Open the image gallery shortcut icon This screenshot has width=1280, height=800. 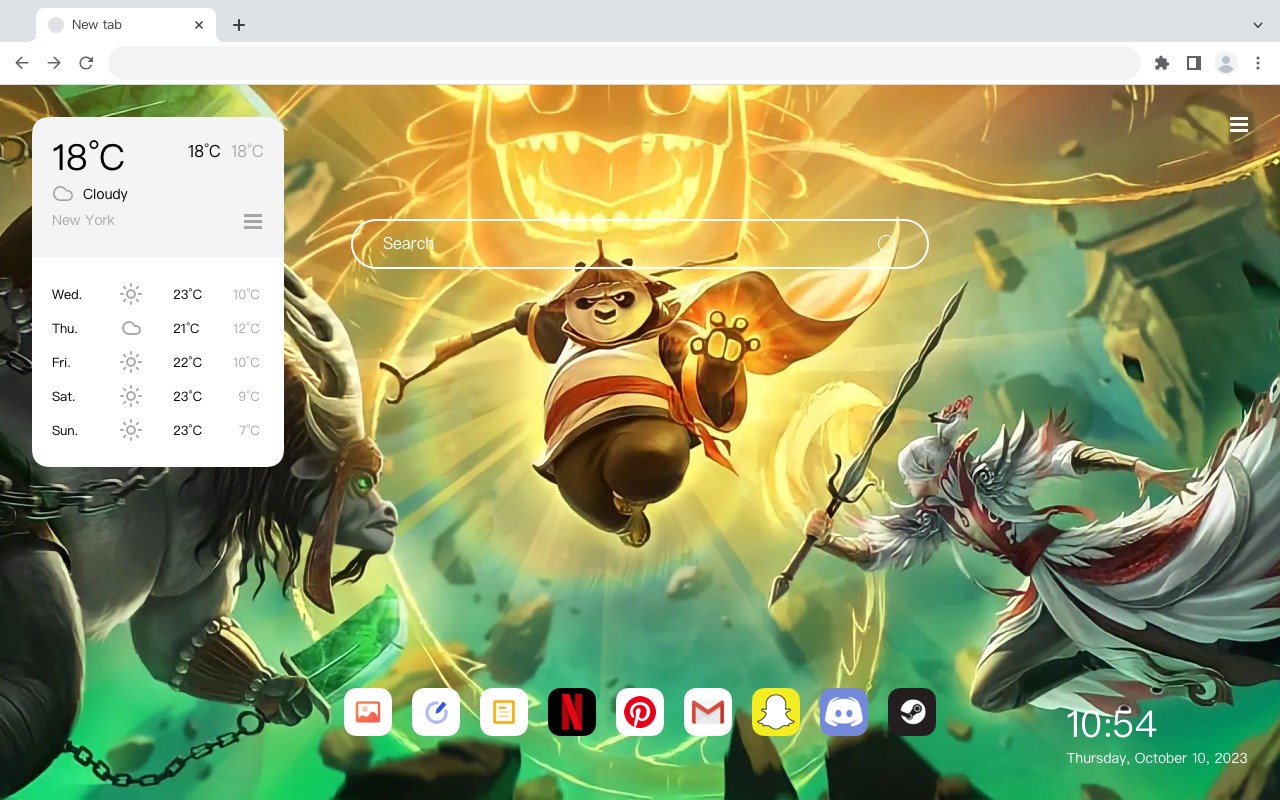pos(368,712)
